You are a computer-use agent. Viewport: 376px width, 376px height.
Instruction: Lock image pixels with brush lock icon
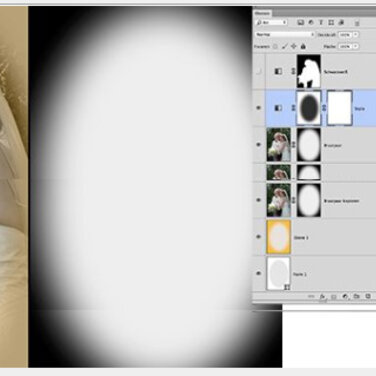click(284, 47)
